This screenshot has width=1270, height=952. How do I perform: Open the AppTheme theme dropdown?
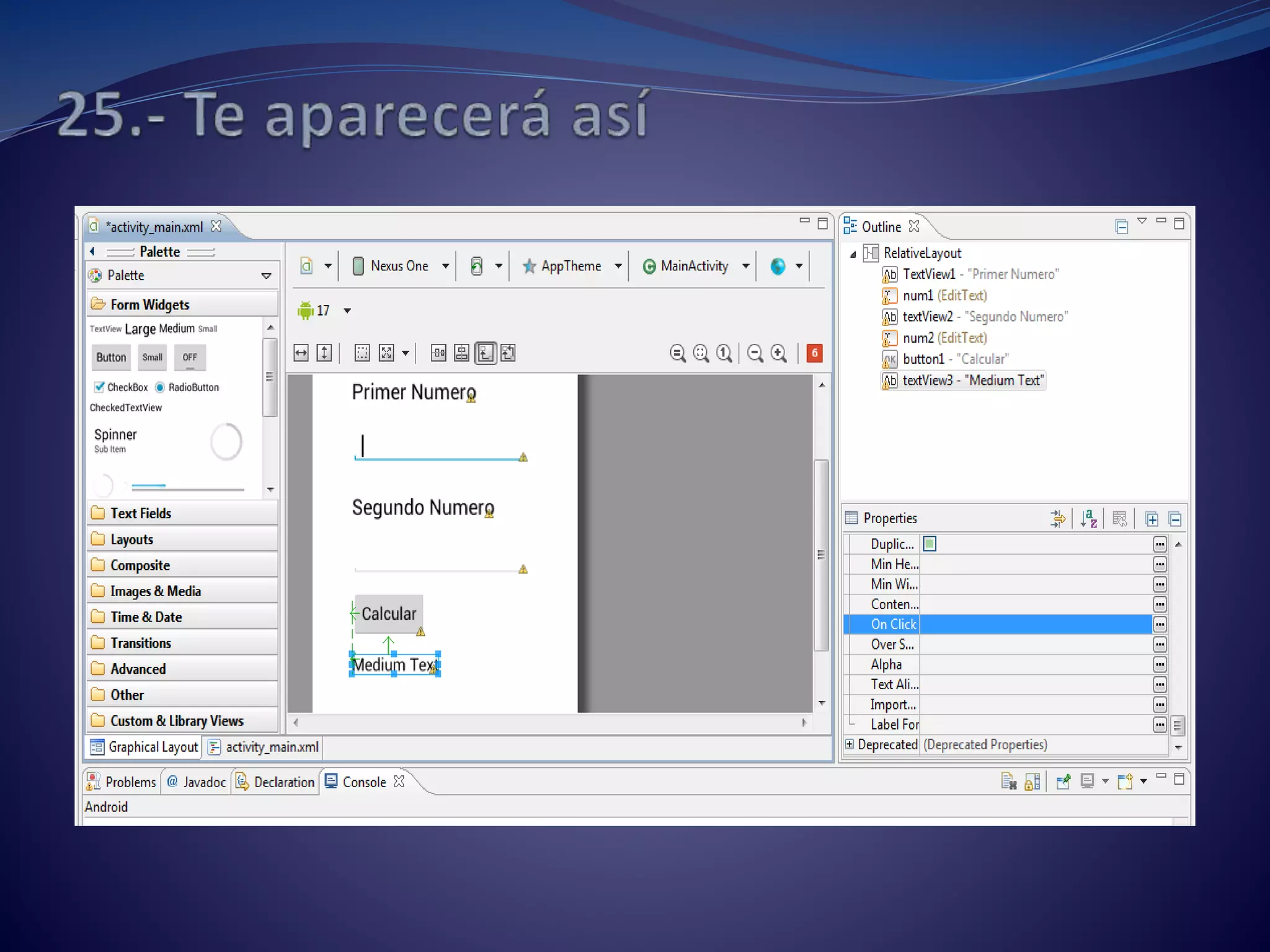(571, 266)
